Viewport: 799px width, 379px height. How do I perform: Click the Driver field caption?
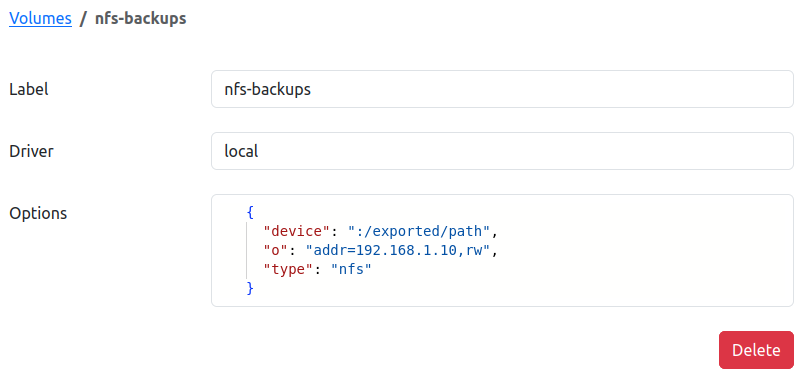pyautogui.click(x=31, y=151)
